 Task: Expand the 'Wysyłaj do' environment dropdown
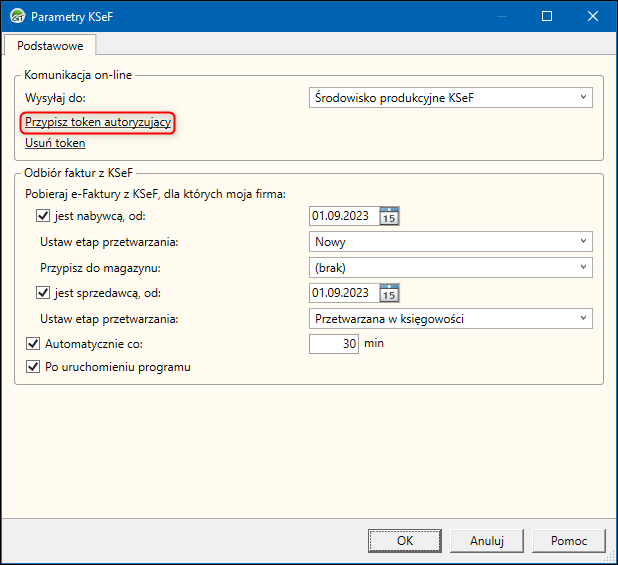coord(451,97)
